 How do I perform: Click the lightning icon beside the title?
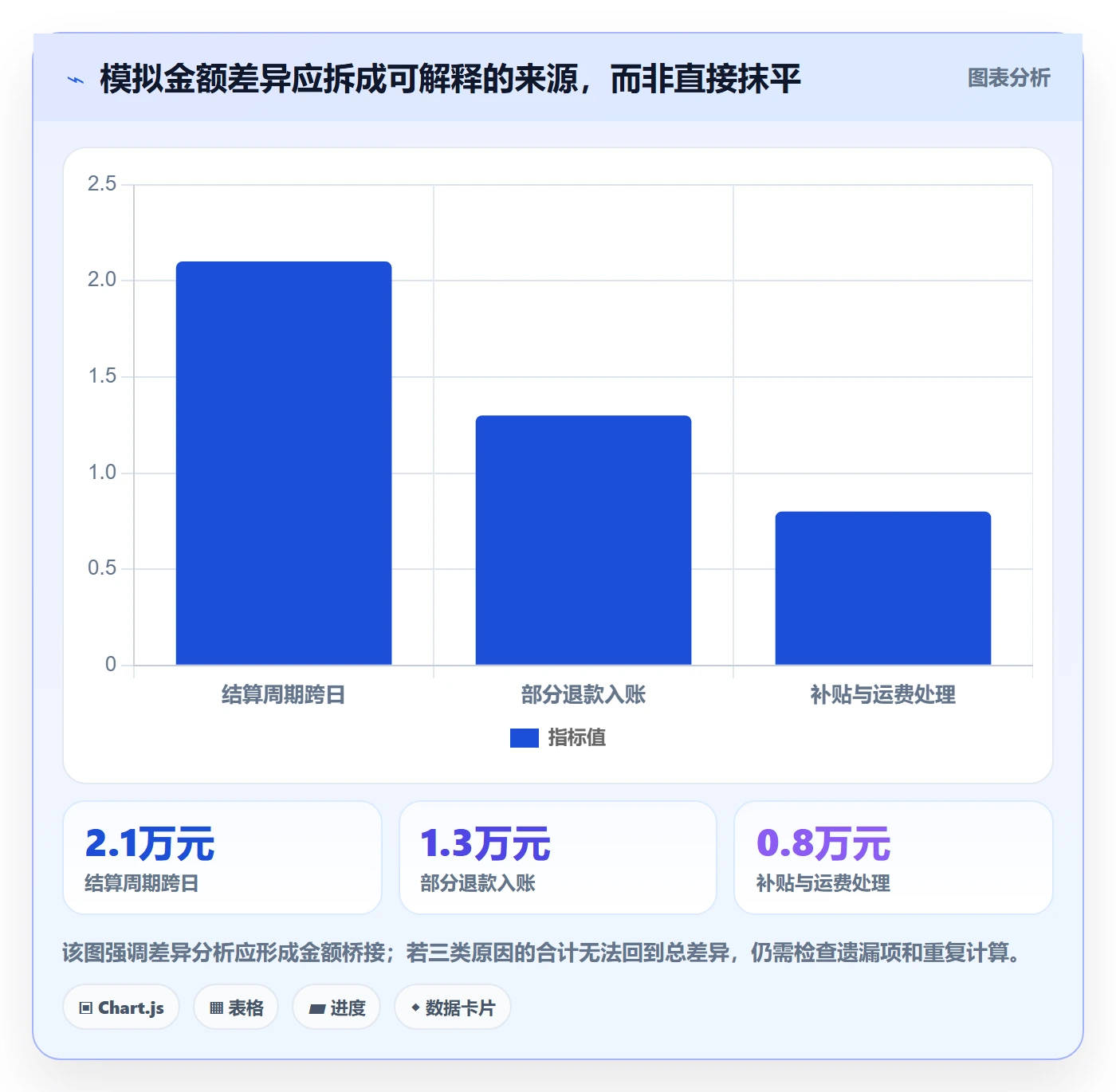point(76,80)
